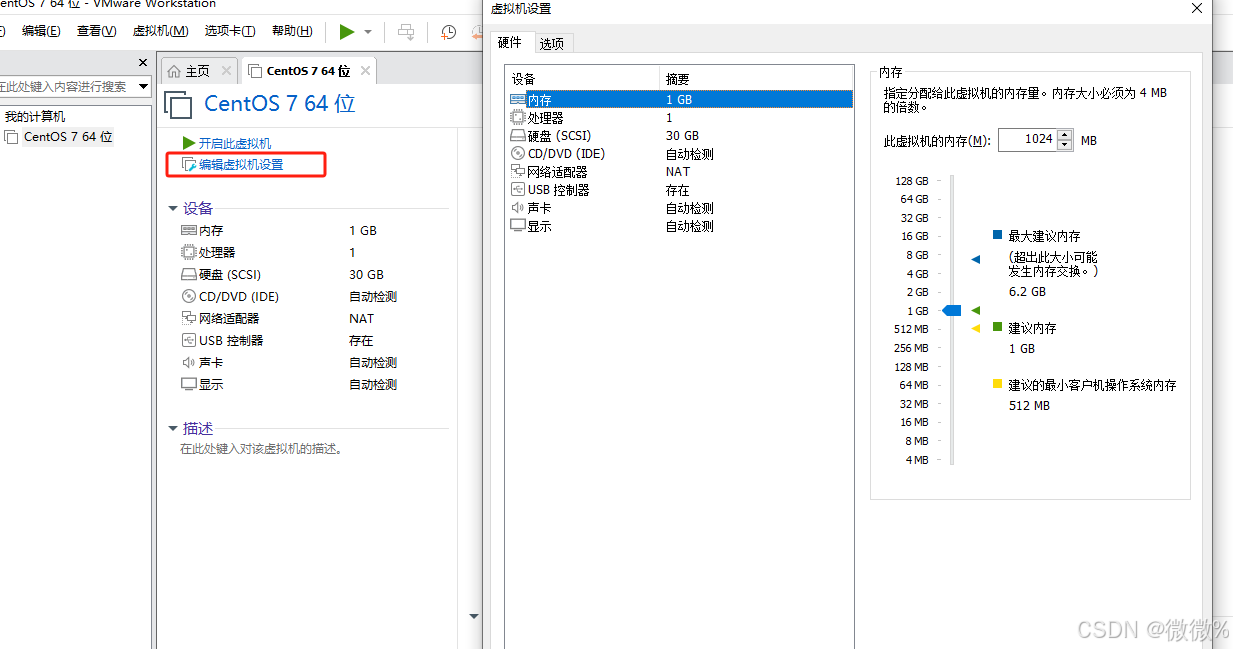Click the yellow minimum memory marker
Viewport: 1233px width, 649px height.
tap(976, 329)
